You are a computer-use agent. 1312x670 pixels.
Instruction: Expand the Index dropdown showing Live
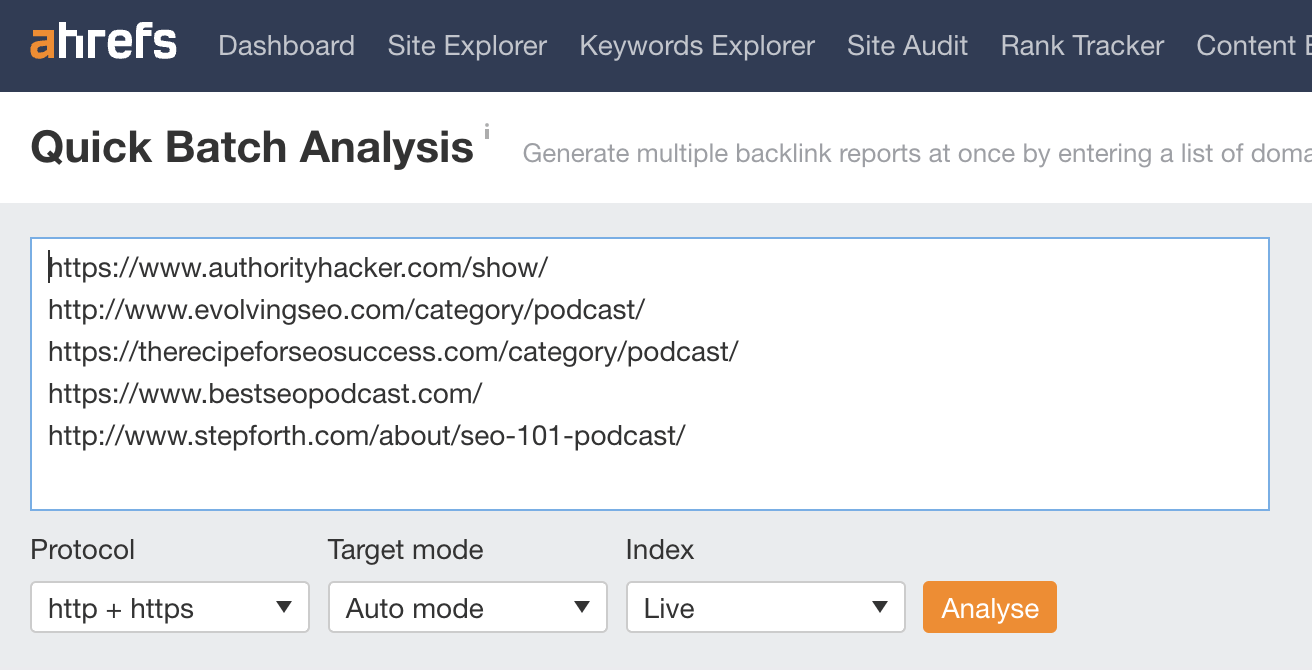pyautogui.click(x=765, y=608)
